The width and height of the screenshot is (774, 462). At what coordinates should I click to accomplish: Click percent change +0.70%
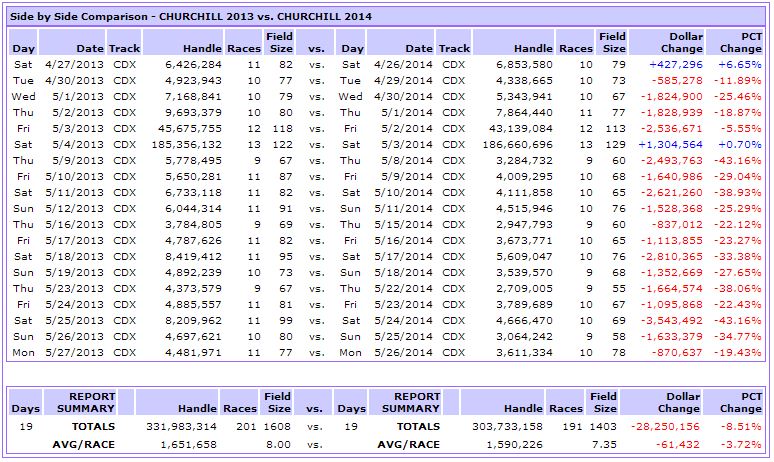pyautogui.click(x=739, y=145)
